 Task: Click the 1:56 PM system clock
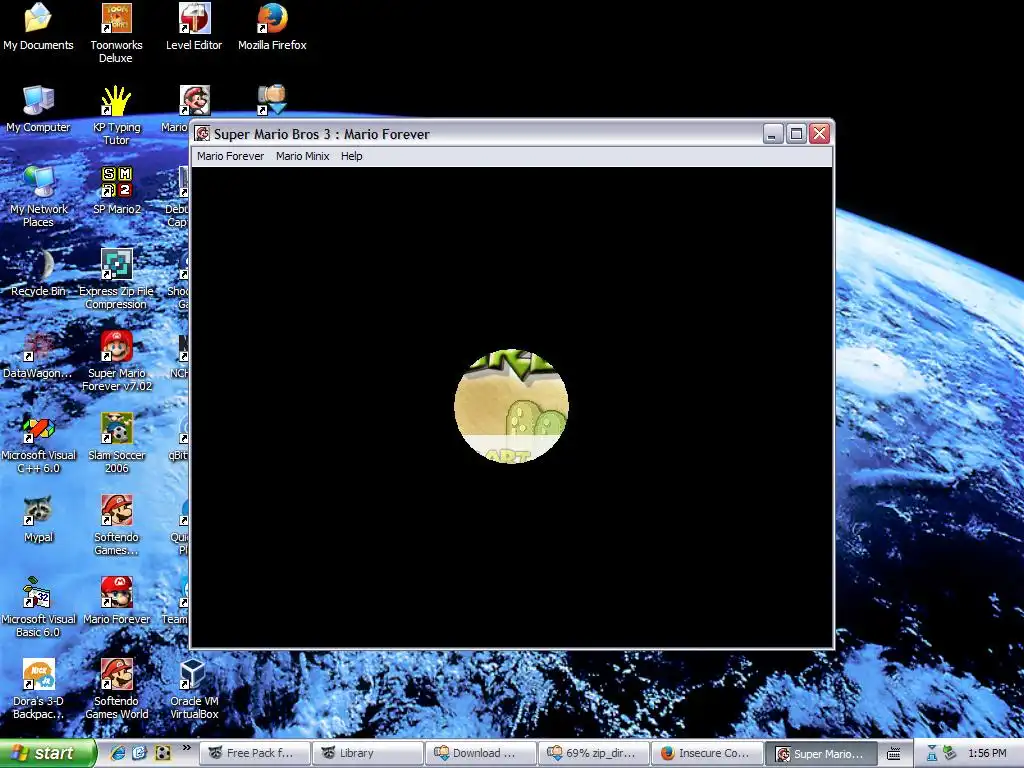click(x=987, y=754)
